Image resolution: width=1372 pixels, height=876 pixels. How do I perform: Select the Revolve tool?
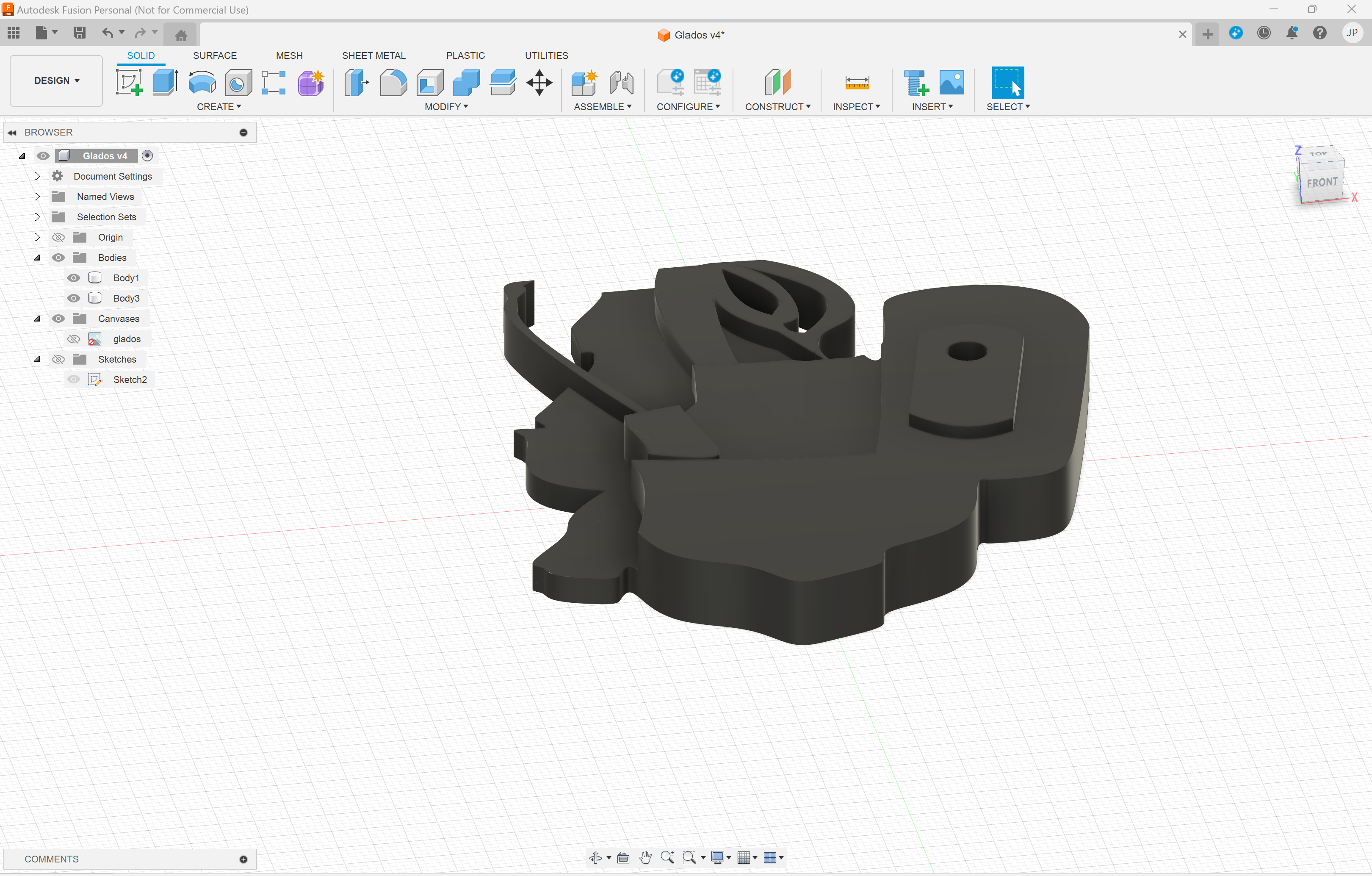click(x=202, y=82)
